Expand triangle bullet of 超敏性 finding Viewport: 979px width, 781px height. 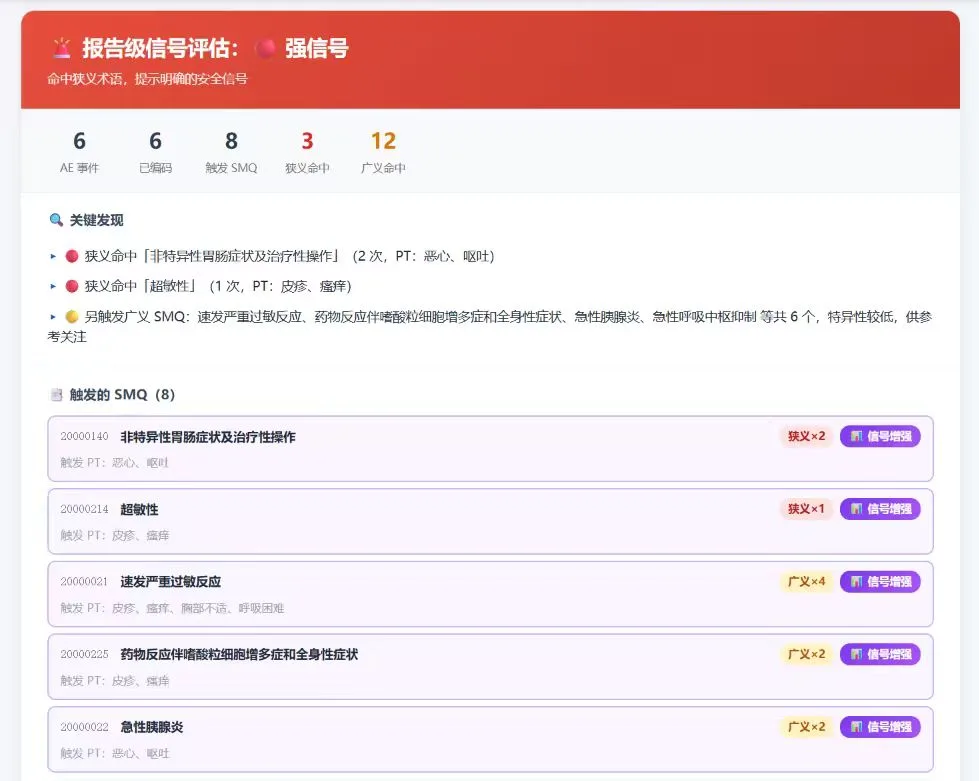(53, 286)
